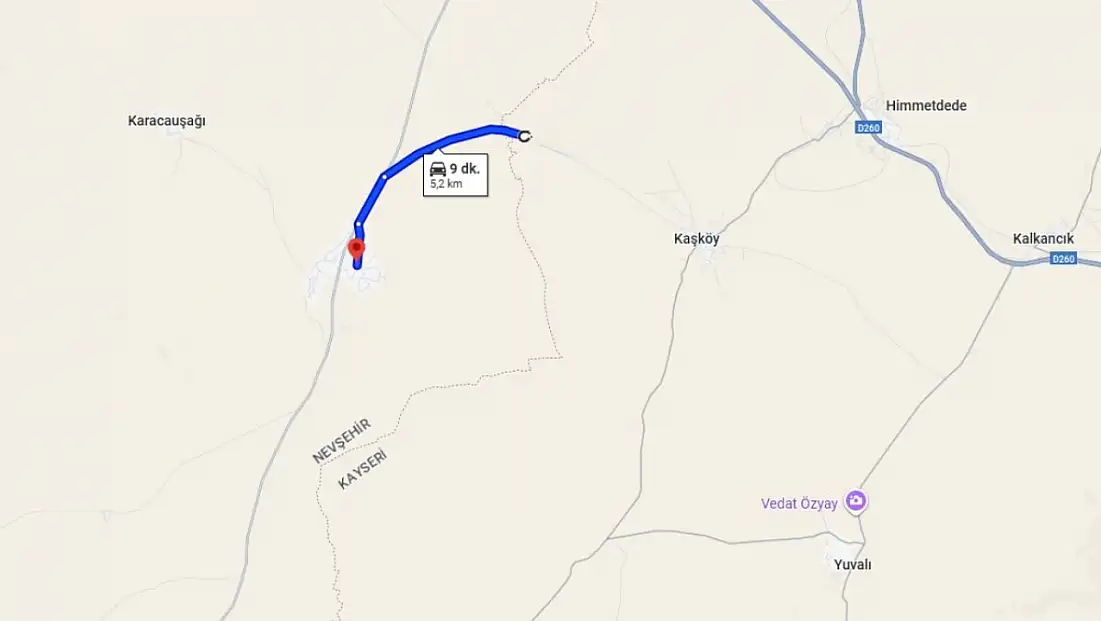This screenshot has width=1101, height=621.
Task: Select the Yuvalı village label
Action: [x=852, y=565]
